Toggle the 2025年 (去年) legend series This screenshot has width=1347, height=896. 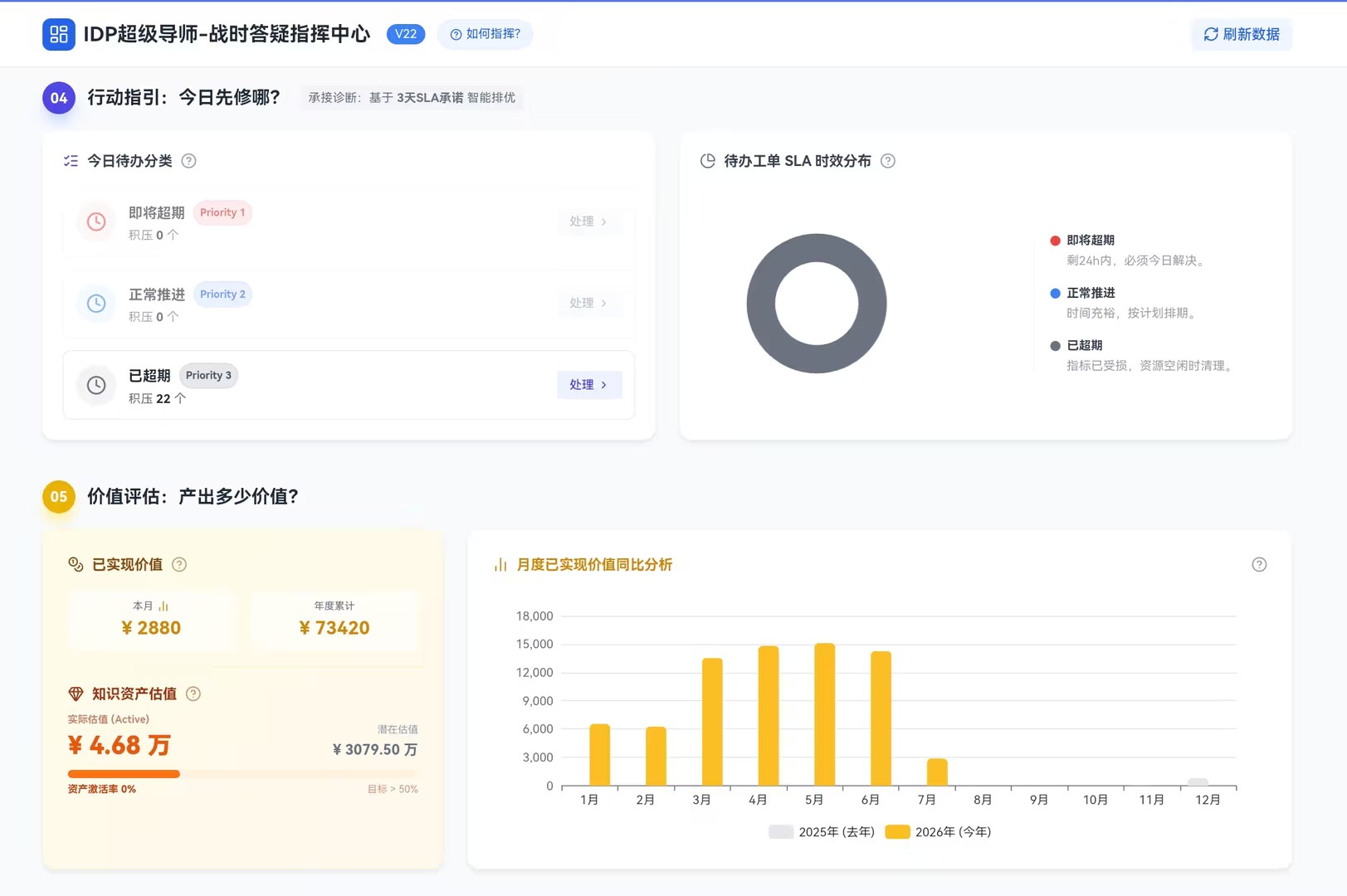[822, 832]
